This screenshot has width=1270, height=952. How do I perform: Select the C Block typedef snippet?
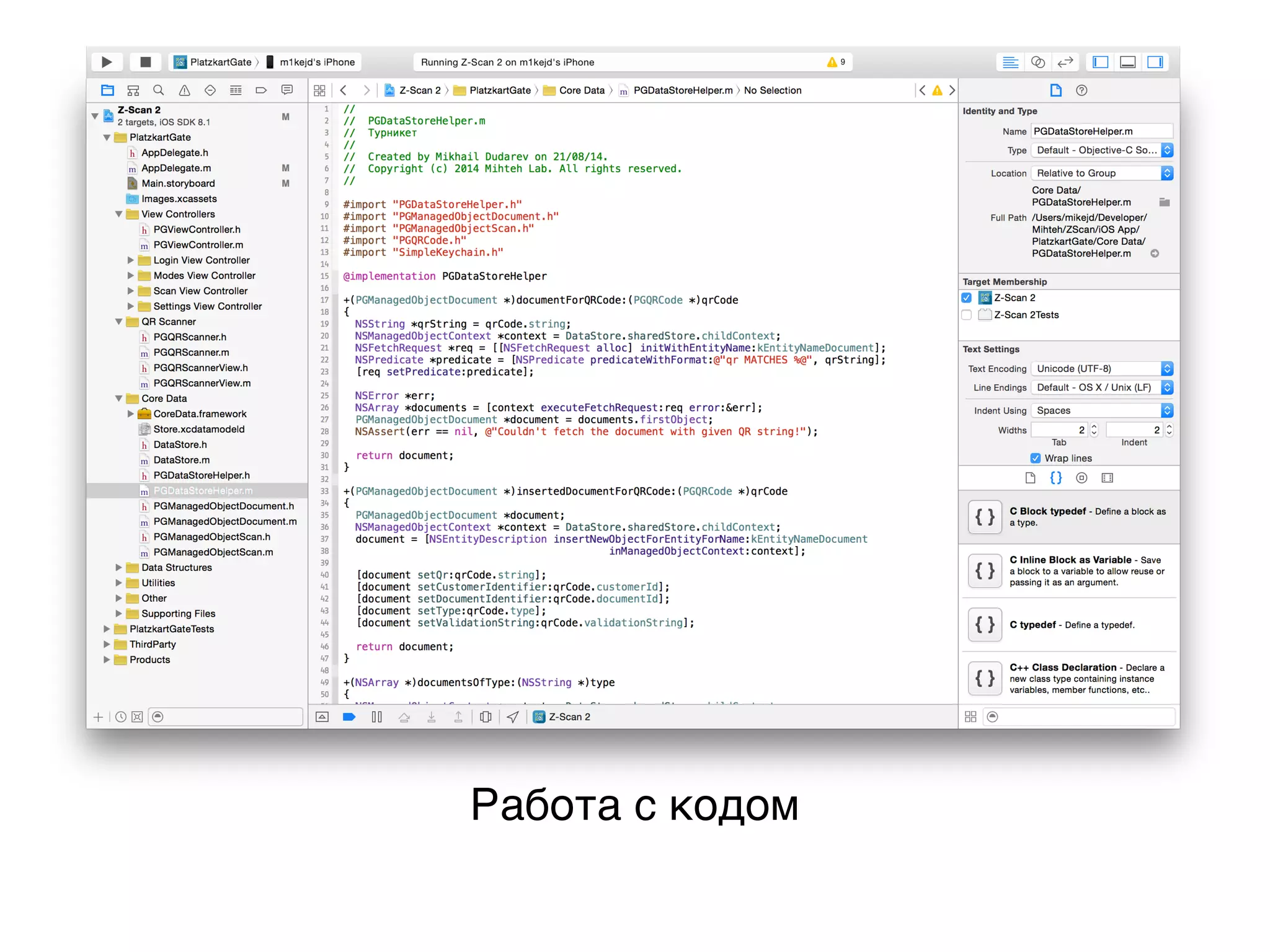pos(1069,517)
